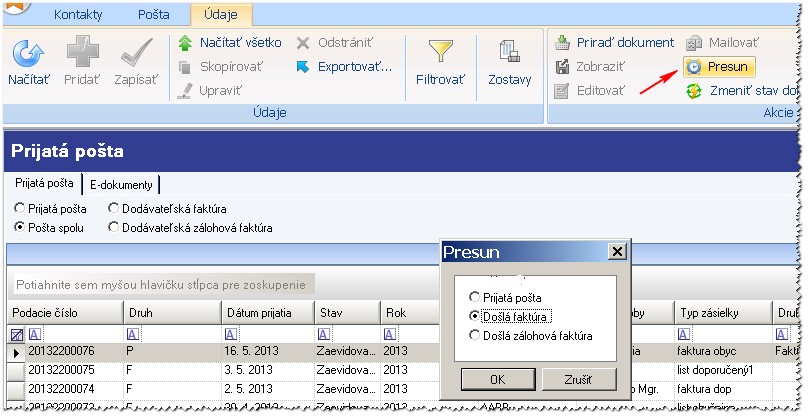
Task: Select Dodávateľská faktúra radio button
Action: tap(113, 208)
